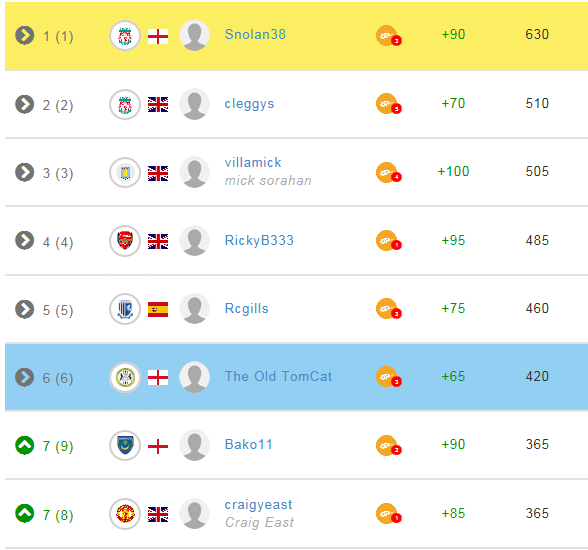Open The Old TomCat profile link
Image resolution: width=588 pixels, height=550 pixels.
(x=278, y=376)
